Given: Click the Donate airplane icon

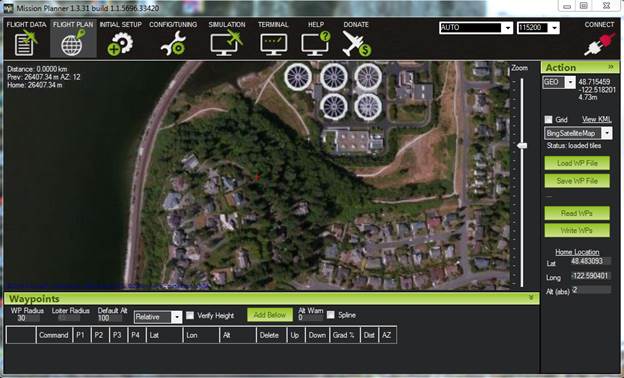Looking at the screenshot, I should pos(356,43).
